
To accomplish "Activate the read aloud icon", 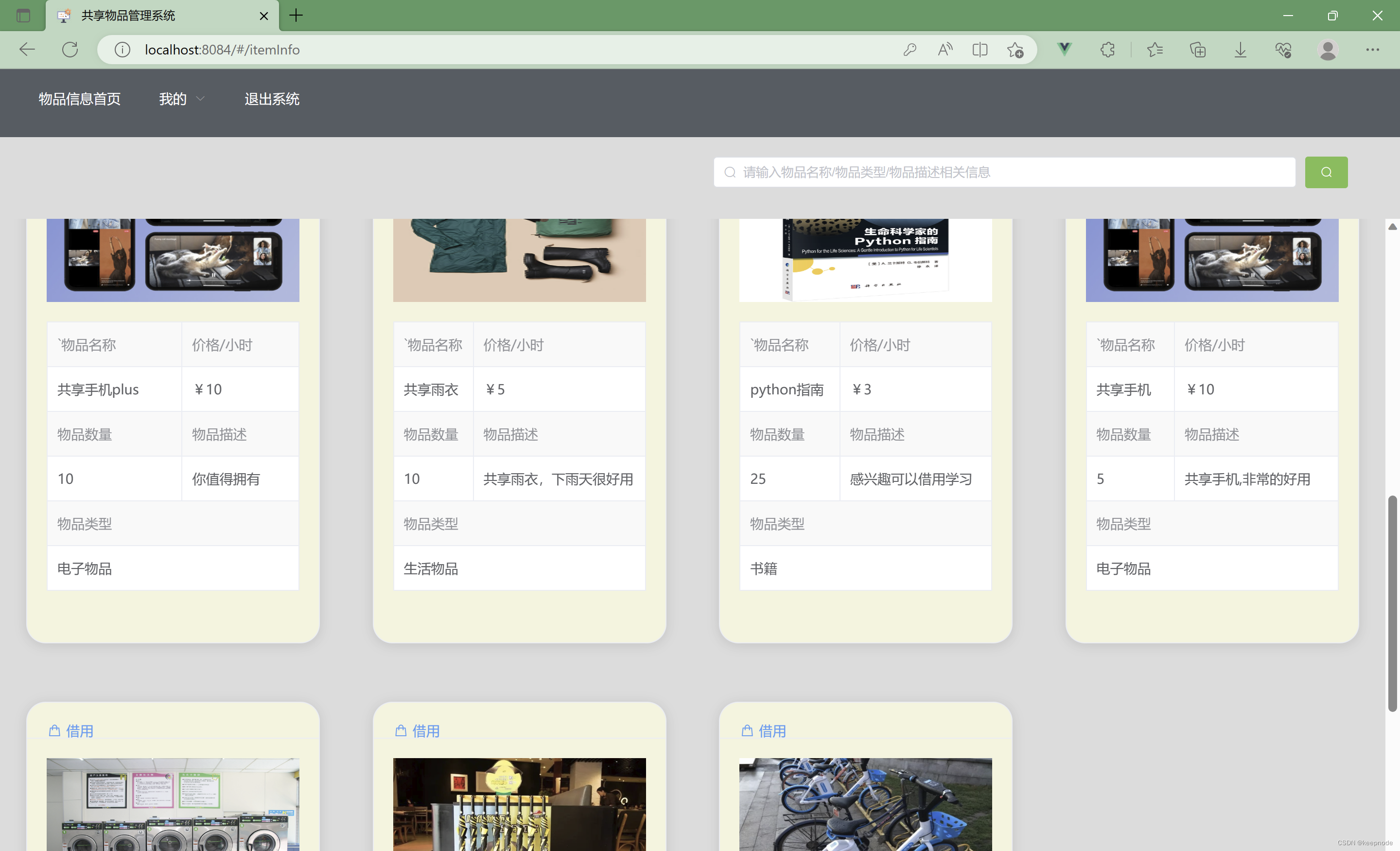I will click(945, 50).
